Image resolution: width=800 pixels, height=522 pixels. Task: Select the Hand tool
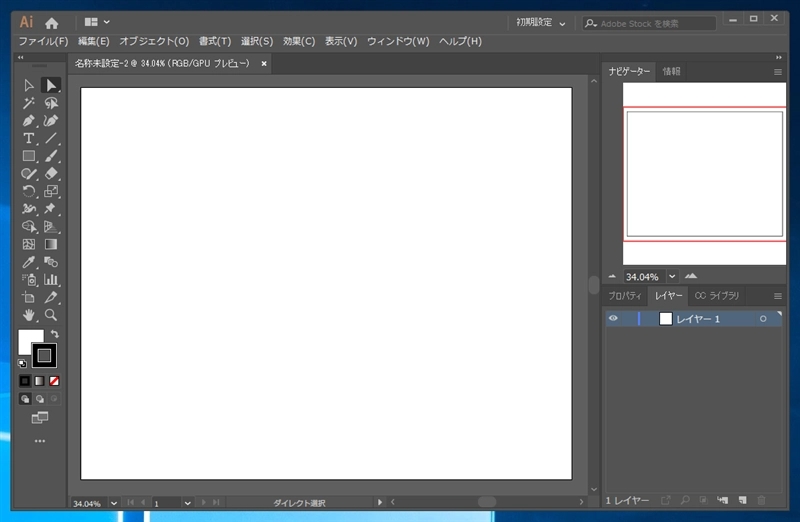(x=29, y=315)
